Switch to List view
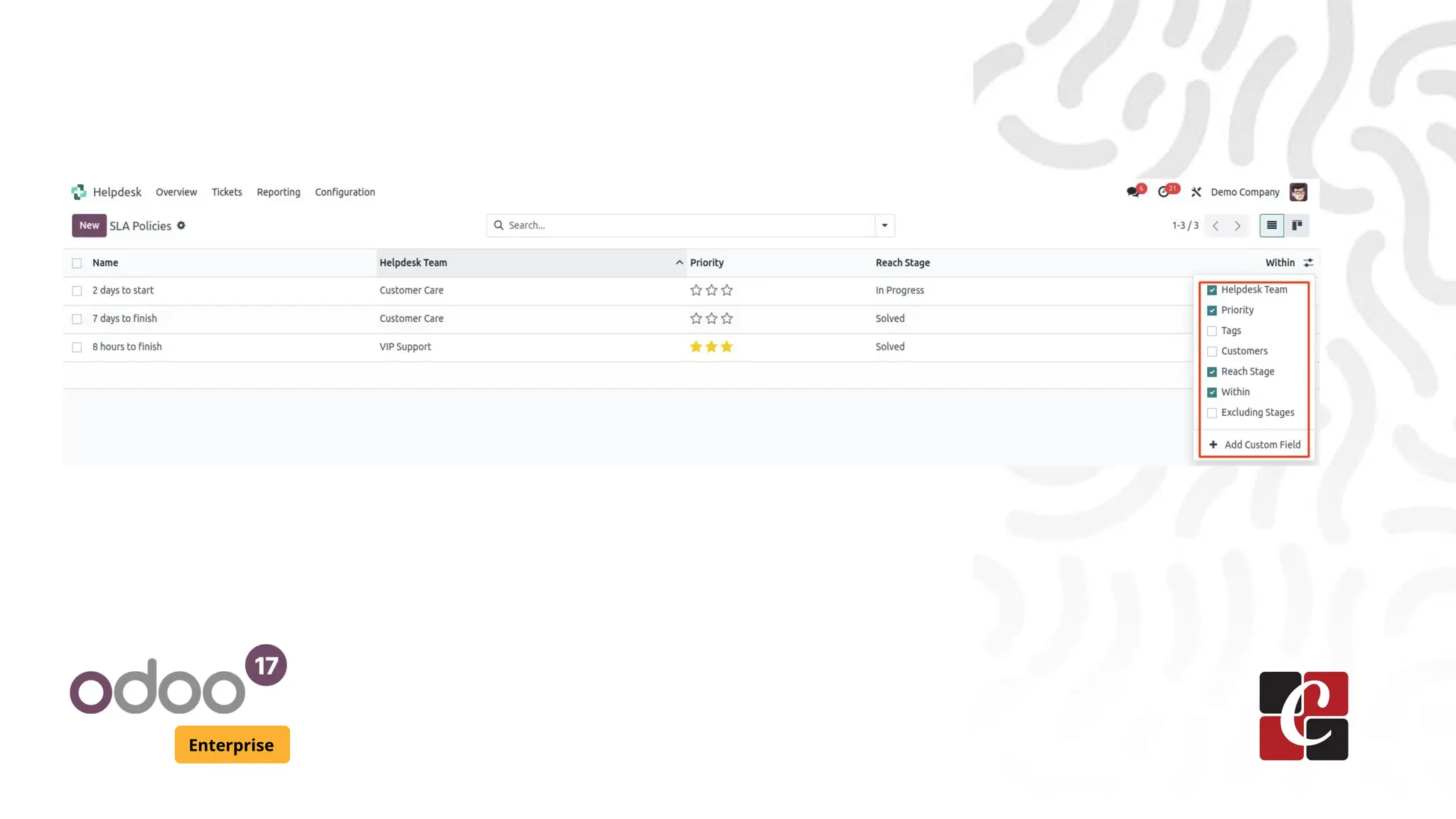Screen dimensions: 1456x819 [1271, 225]
